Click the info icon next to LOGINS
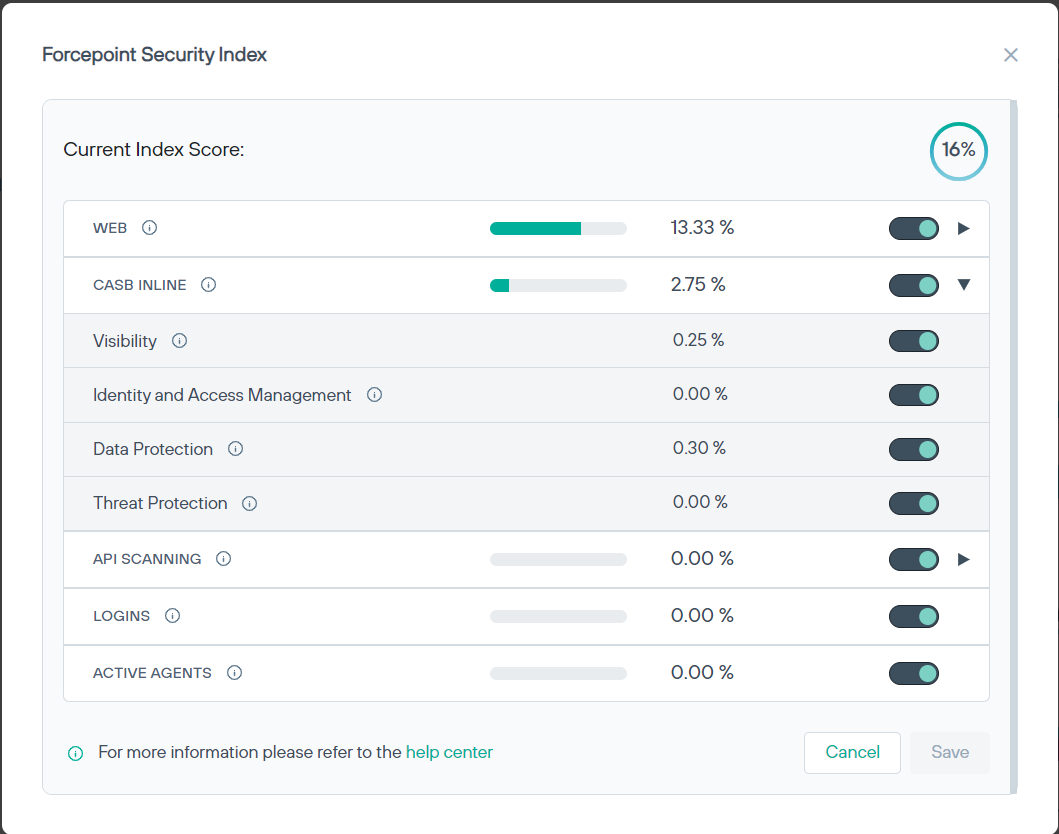This screenshot has width=1059, height=834. coord(172,616)
